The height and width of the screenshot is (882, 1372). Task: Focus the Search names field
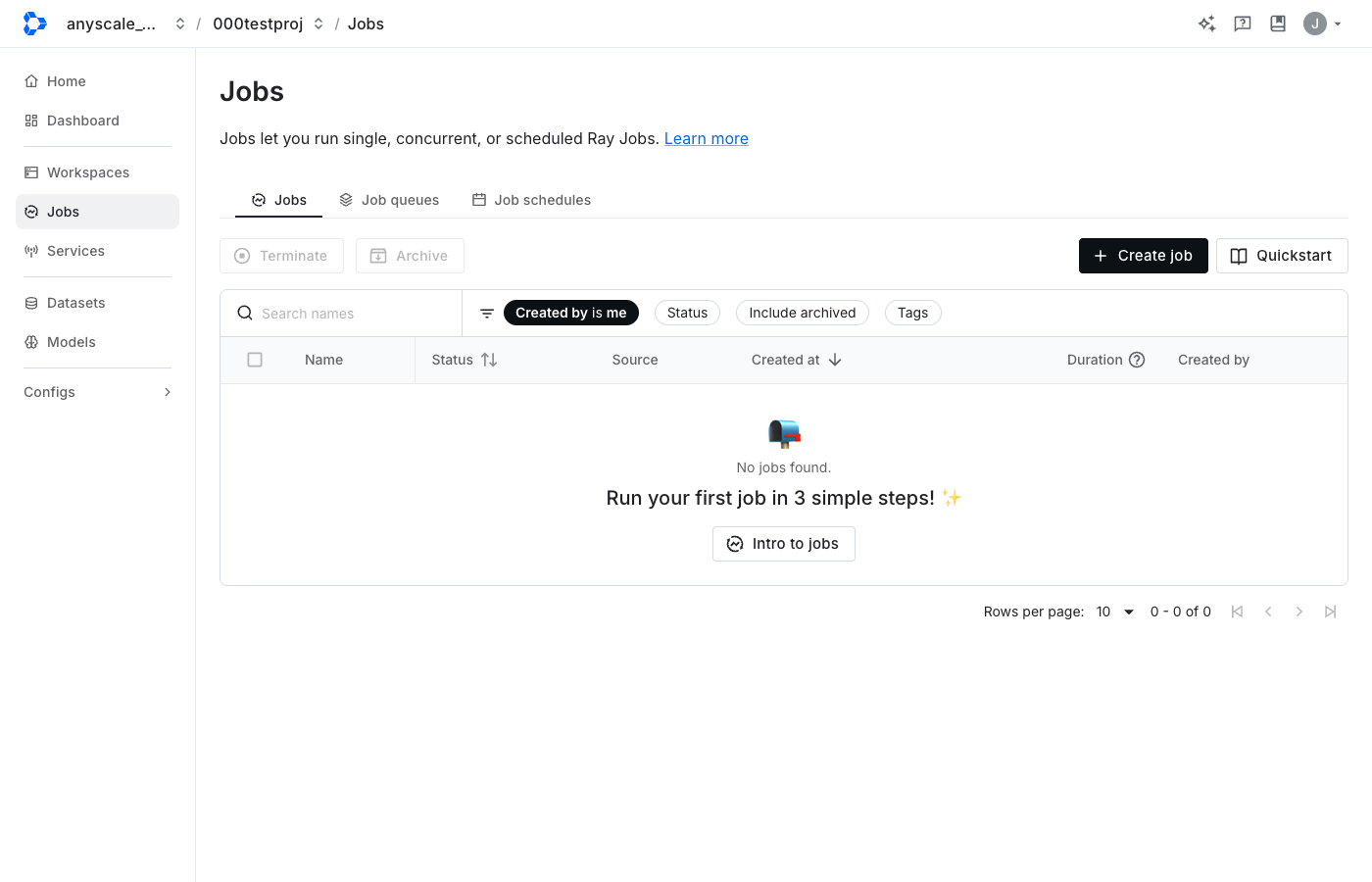tap(341, 314)
